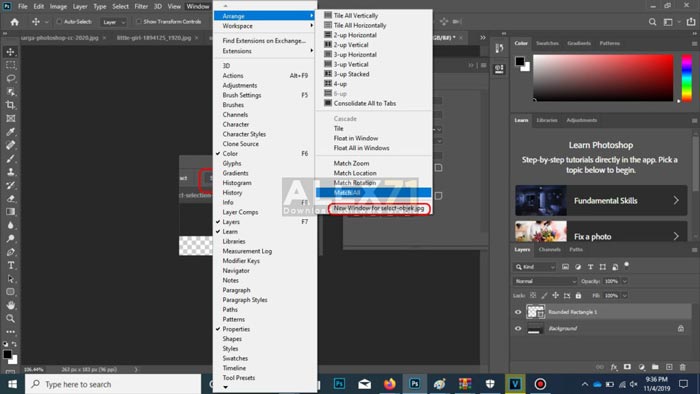
Task: Click the Type here to search box
Action: (113, 384)
